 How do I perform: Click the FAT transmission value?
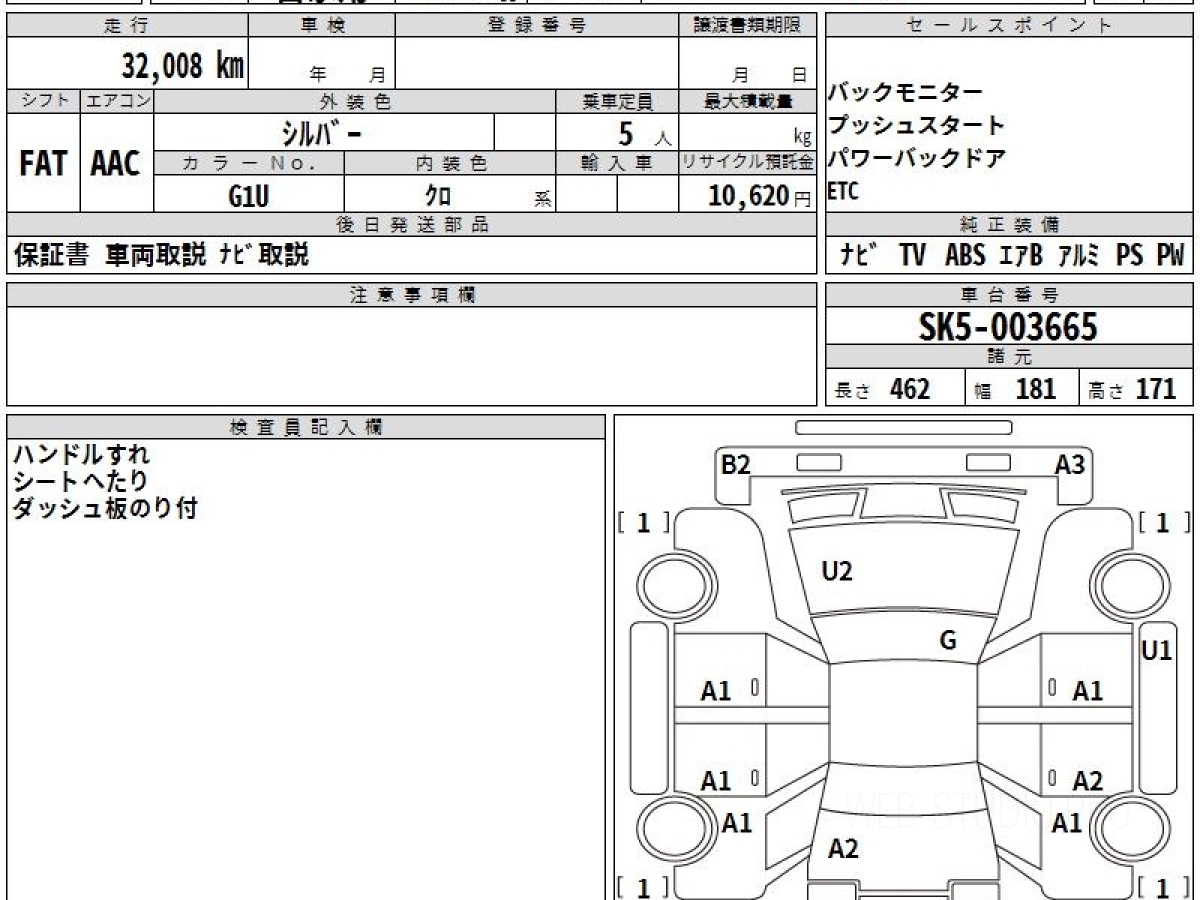43,163
